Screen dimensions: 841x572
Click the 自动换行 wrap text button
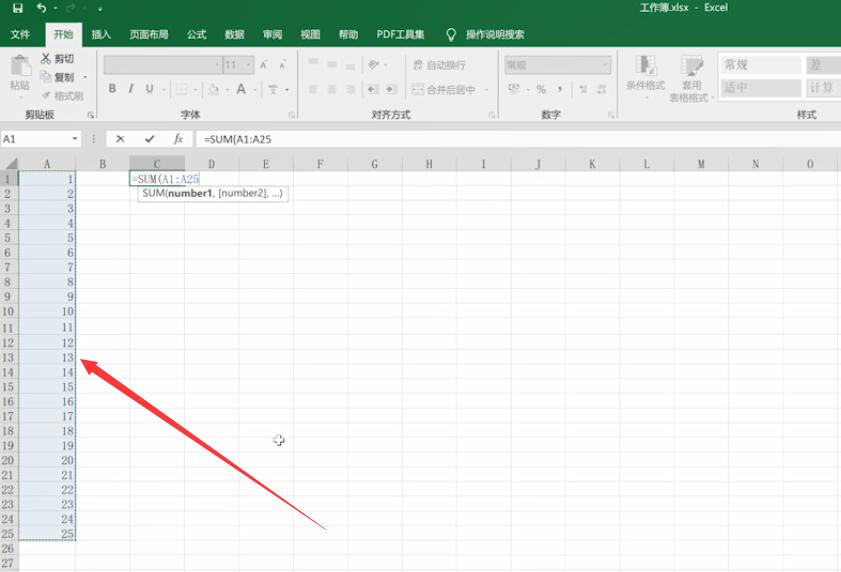point(439,65)
